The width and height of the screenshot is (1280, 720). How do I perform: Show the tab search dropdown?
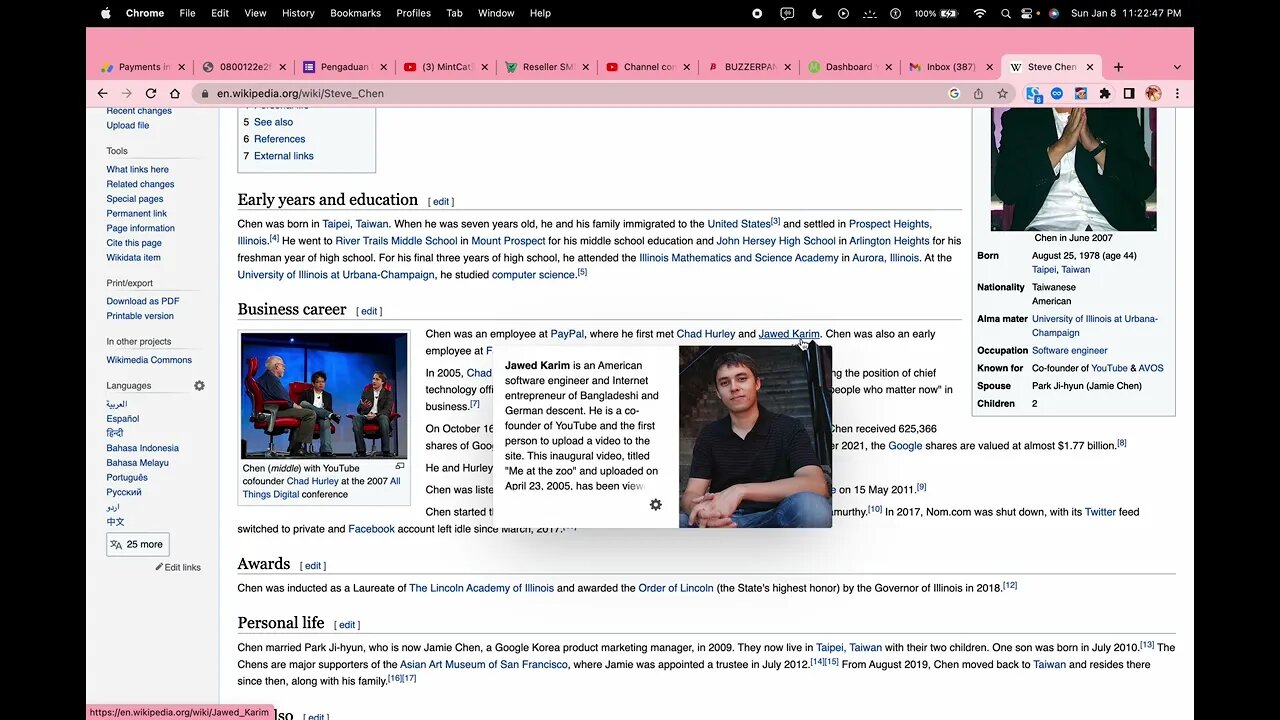1177,67
